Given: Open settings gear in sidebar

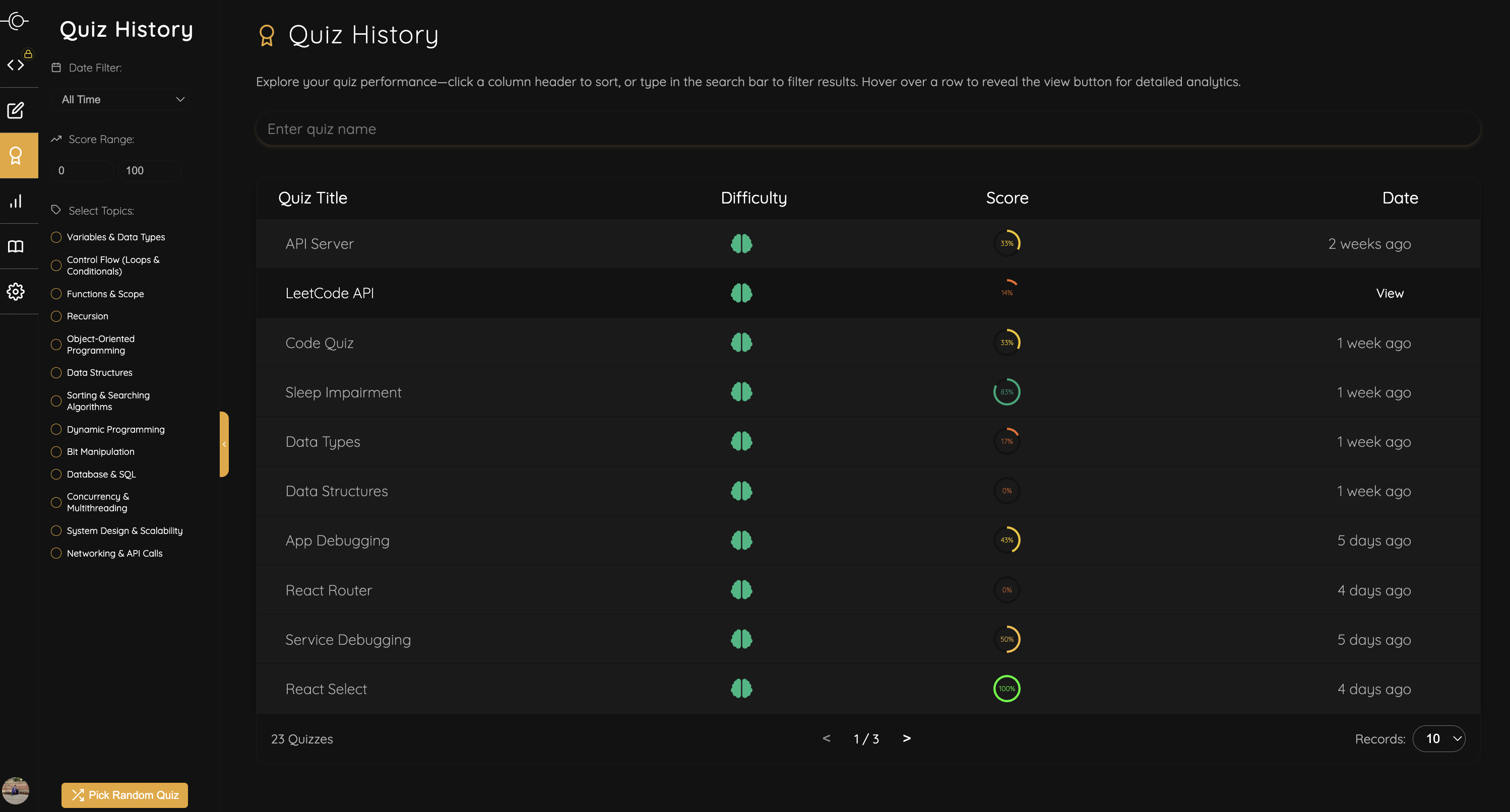Looking at the screenshot, I should (16, 291).
